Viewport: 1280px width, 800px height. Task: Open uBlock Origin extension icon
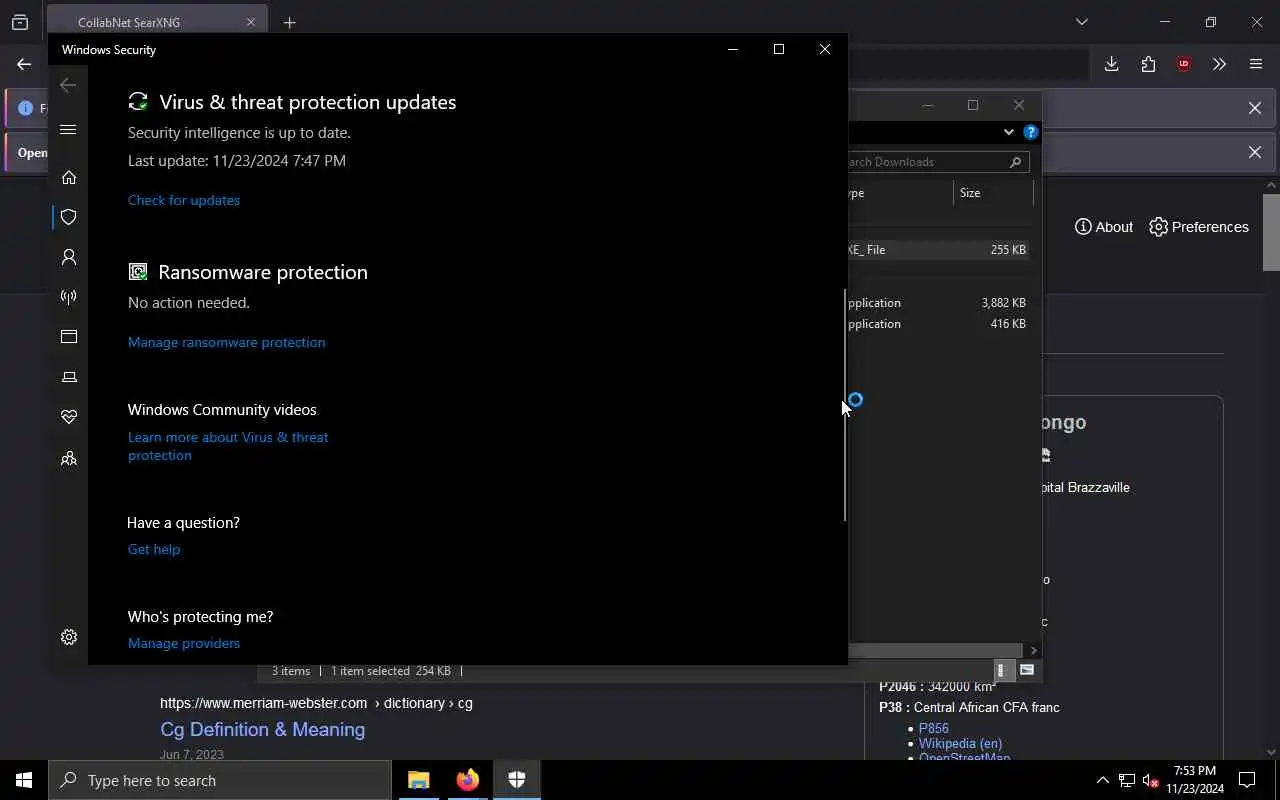[1184, 64]
